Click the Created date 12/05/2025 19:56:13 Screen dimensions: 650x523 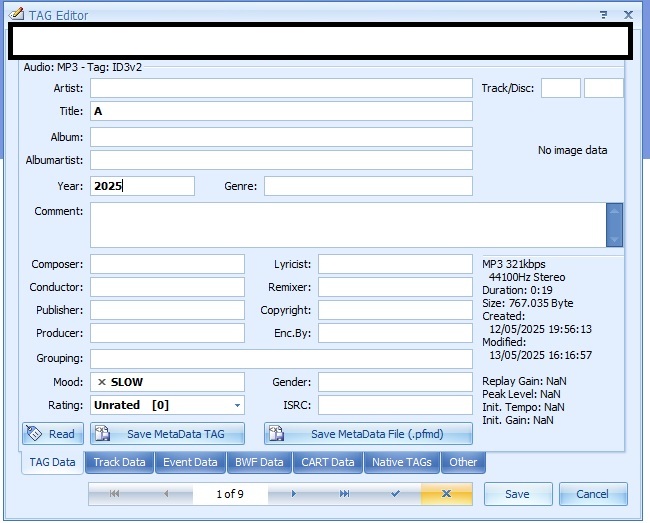541,329
